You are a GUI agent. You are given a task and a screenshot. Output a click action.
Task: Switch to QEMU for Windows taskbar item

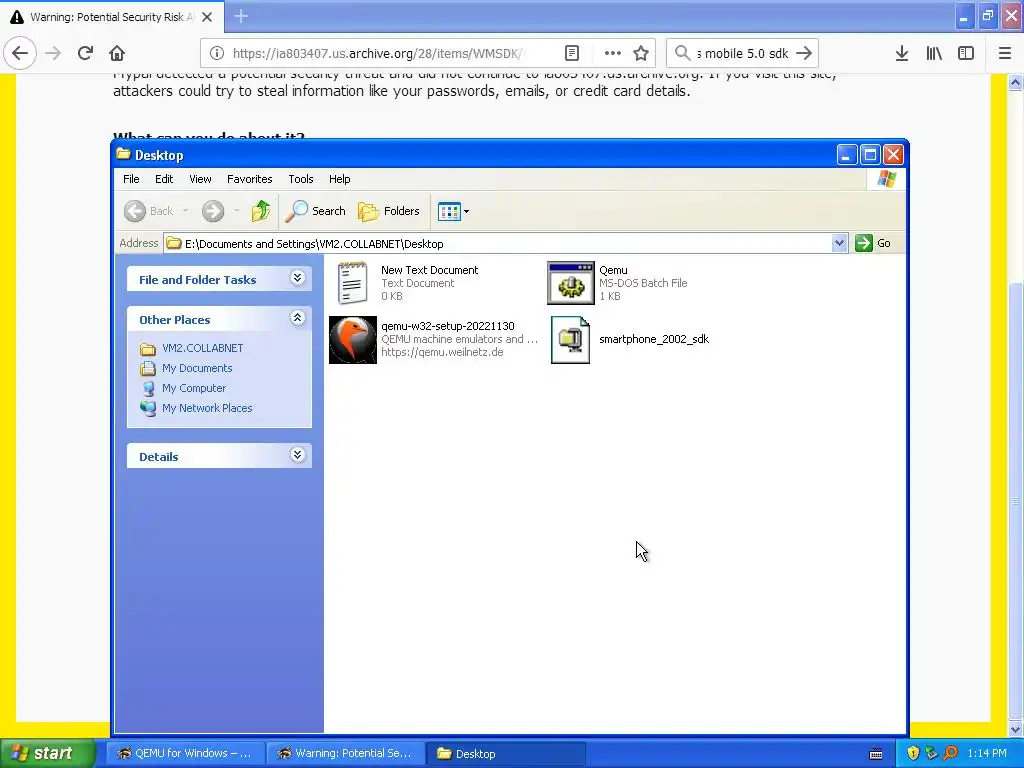coord(185,754)
